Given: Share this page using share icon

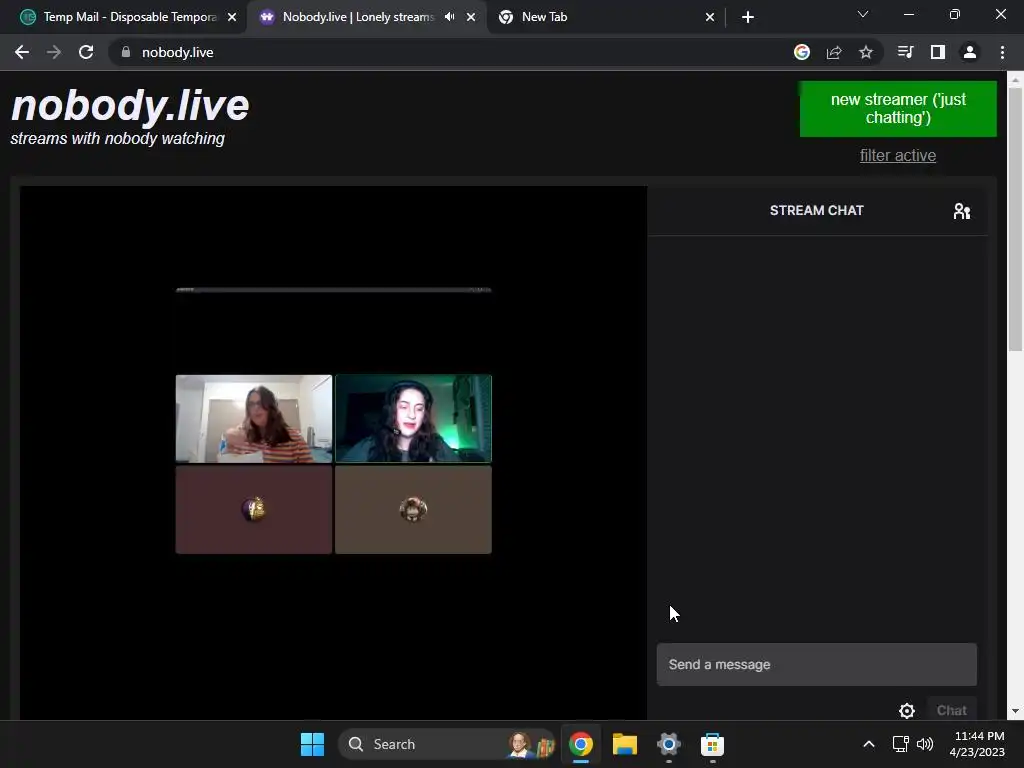Looking at the screenshot, I should click(834, 52).
